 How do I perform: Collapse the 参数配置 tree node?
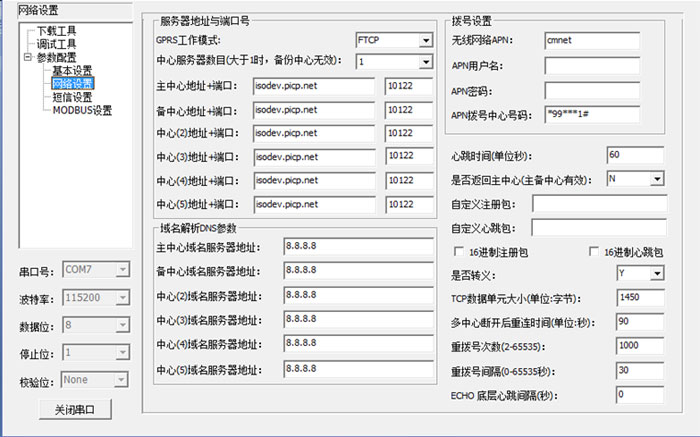click(27, 58)
